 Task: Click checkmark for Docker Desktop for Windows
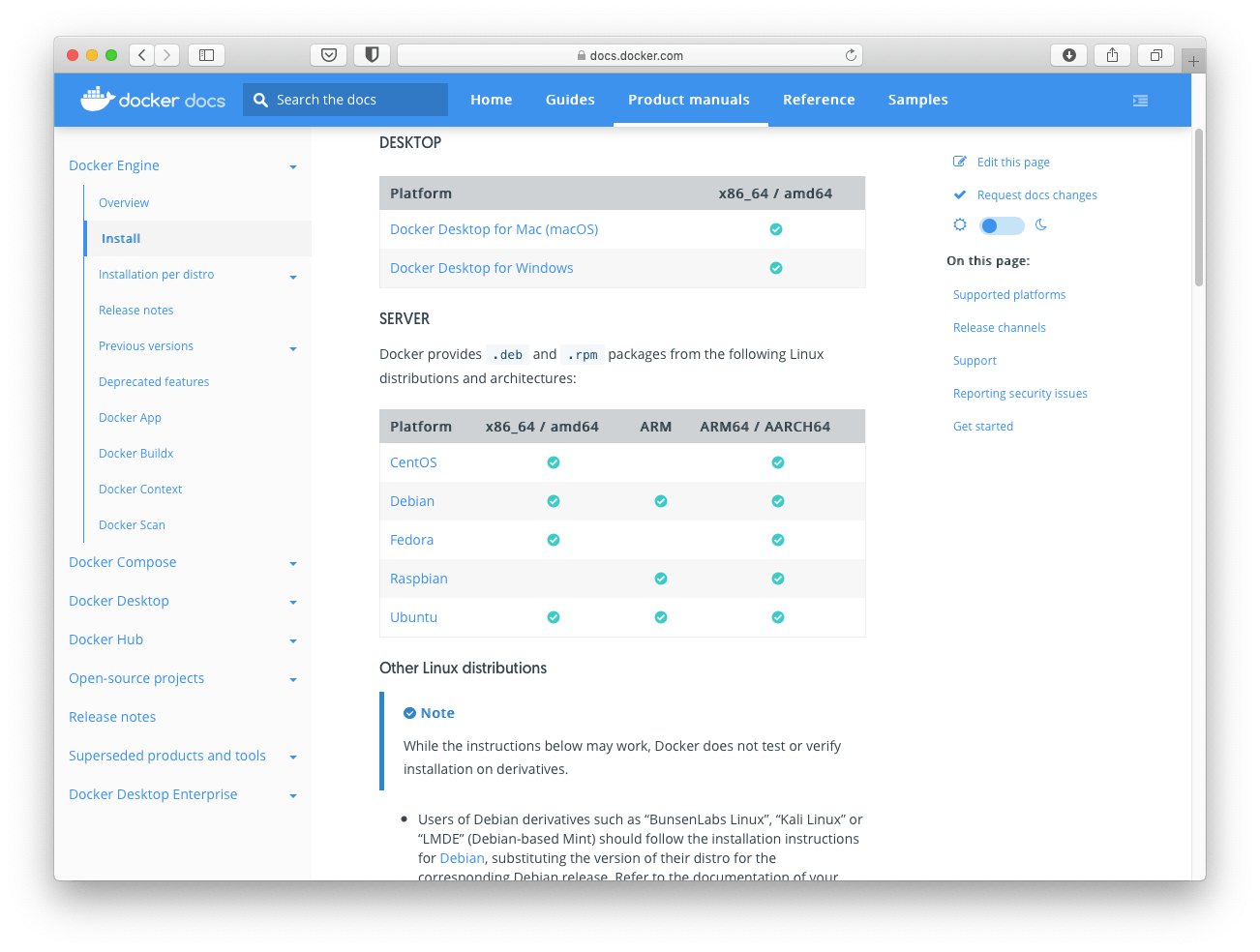coord(776,268)
